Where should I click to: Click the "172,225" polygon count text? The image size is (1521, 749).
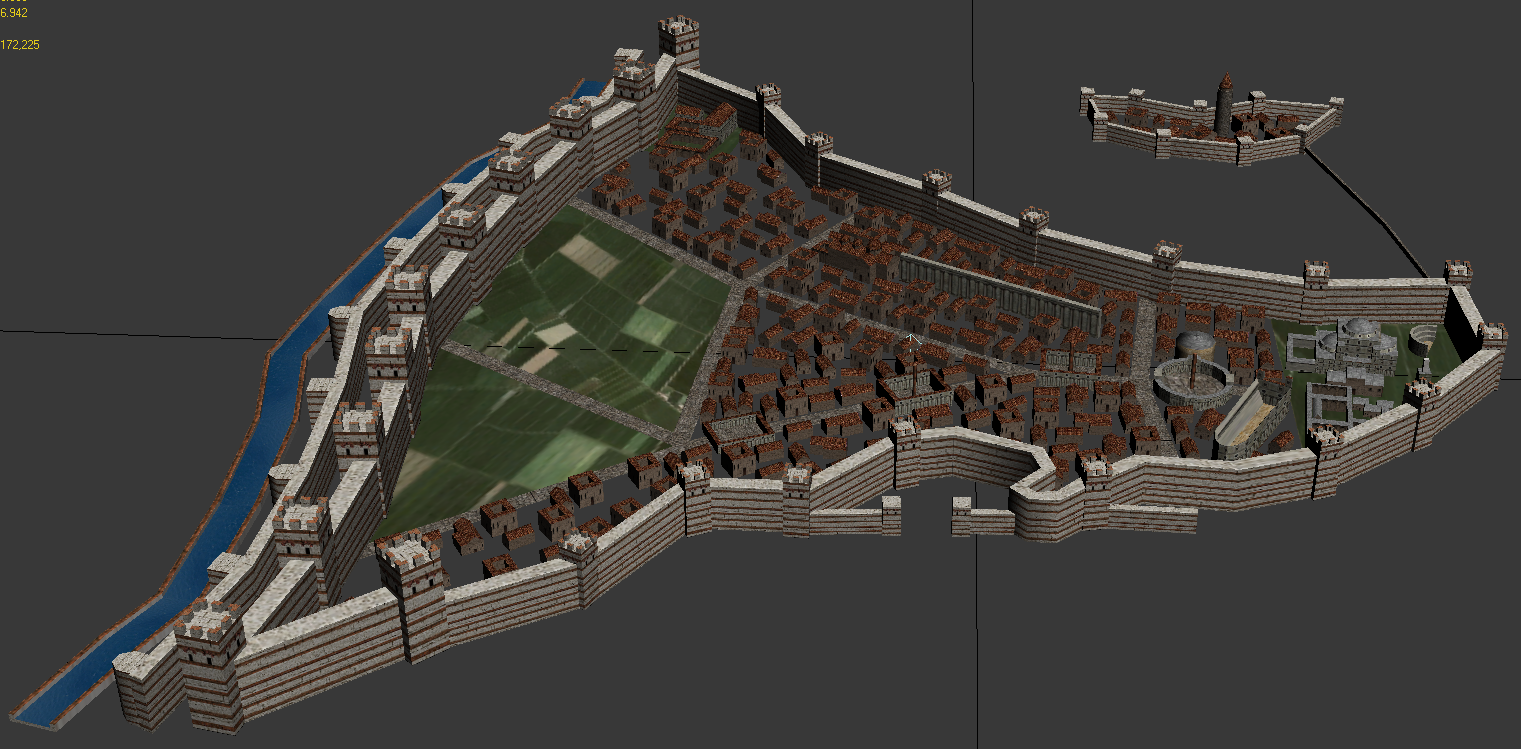point(20,45)
